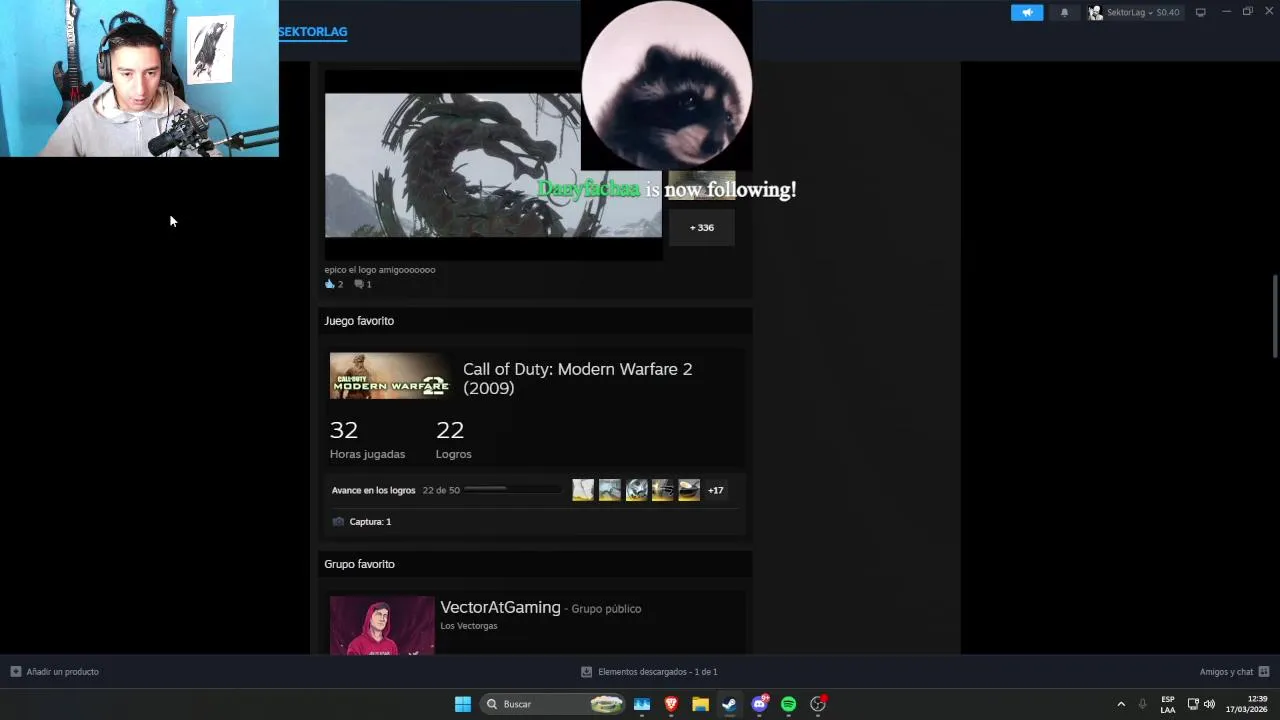Like the artwork with thumbs-up icon
The height and width of the screenshot is (720, 1280).
pyautogui.click(x=330, y=284)
